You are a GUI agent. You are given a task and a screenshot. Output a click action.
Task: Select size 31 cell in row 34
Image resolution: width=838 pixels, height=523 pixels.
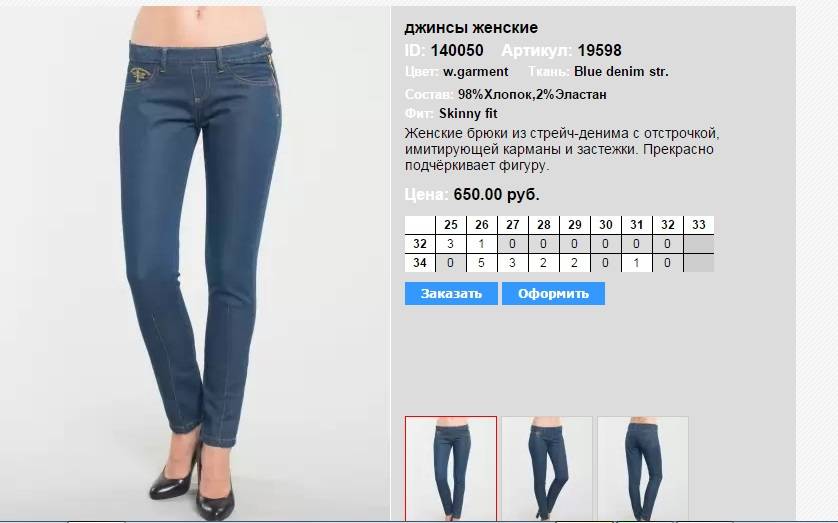coord(637,263)
